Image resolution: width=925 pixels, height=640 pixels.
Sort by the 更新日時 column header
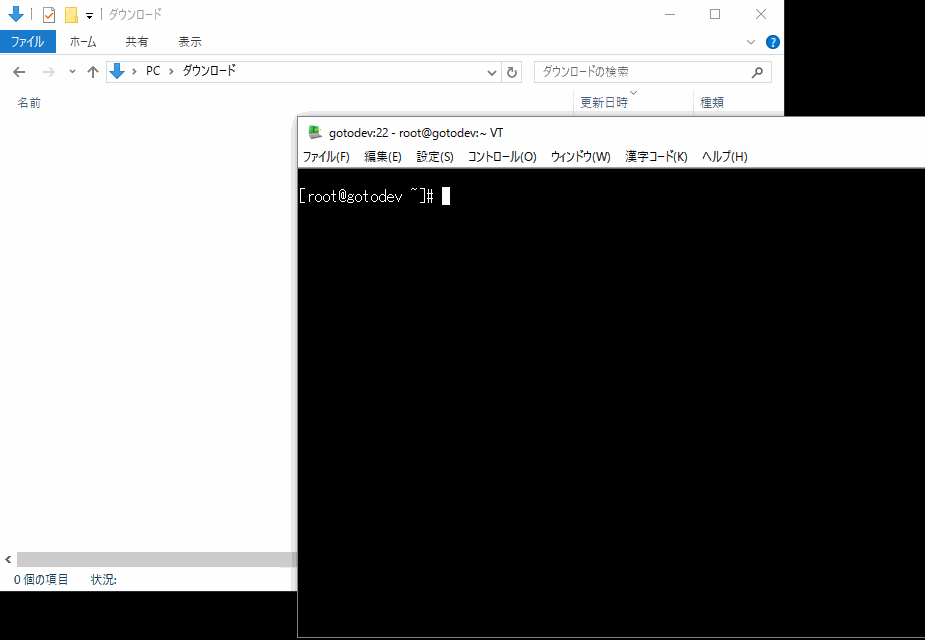604,103
